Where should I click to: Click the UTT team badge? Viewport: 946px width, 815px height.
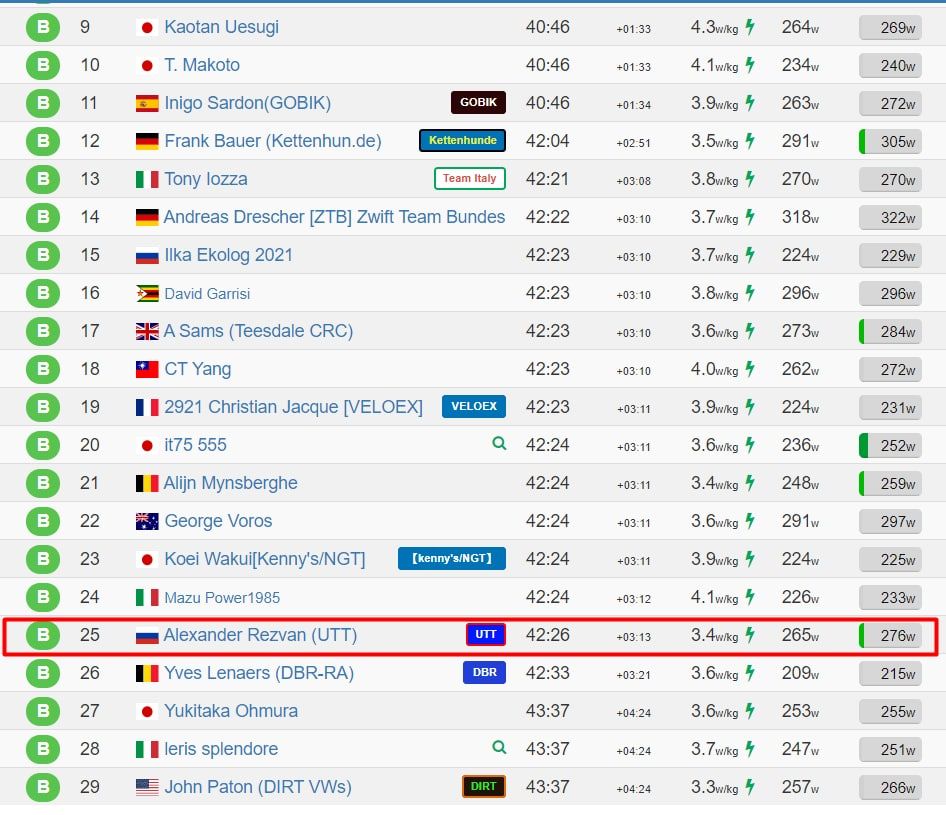coord(486,635)
